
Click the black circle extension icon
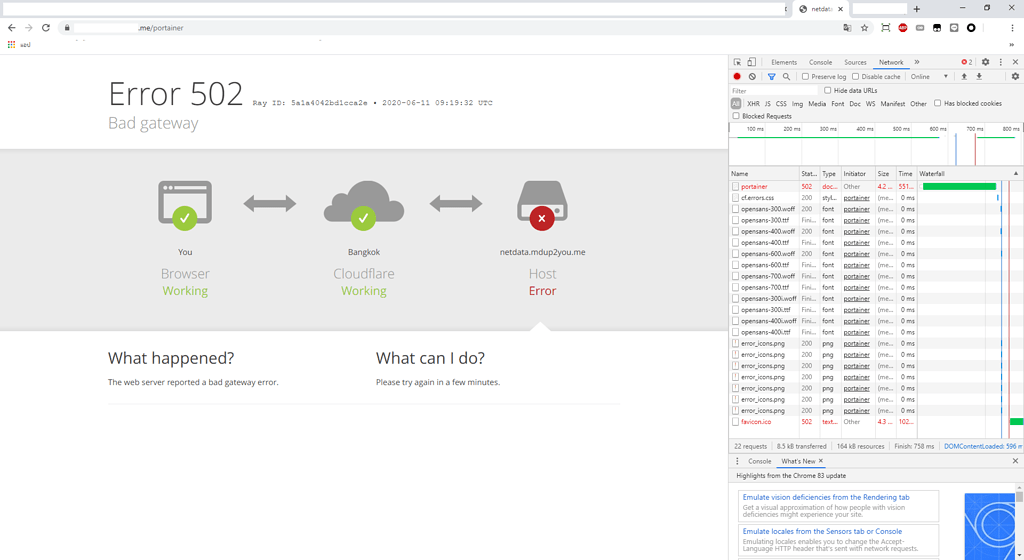tap(971, 27)
